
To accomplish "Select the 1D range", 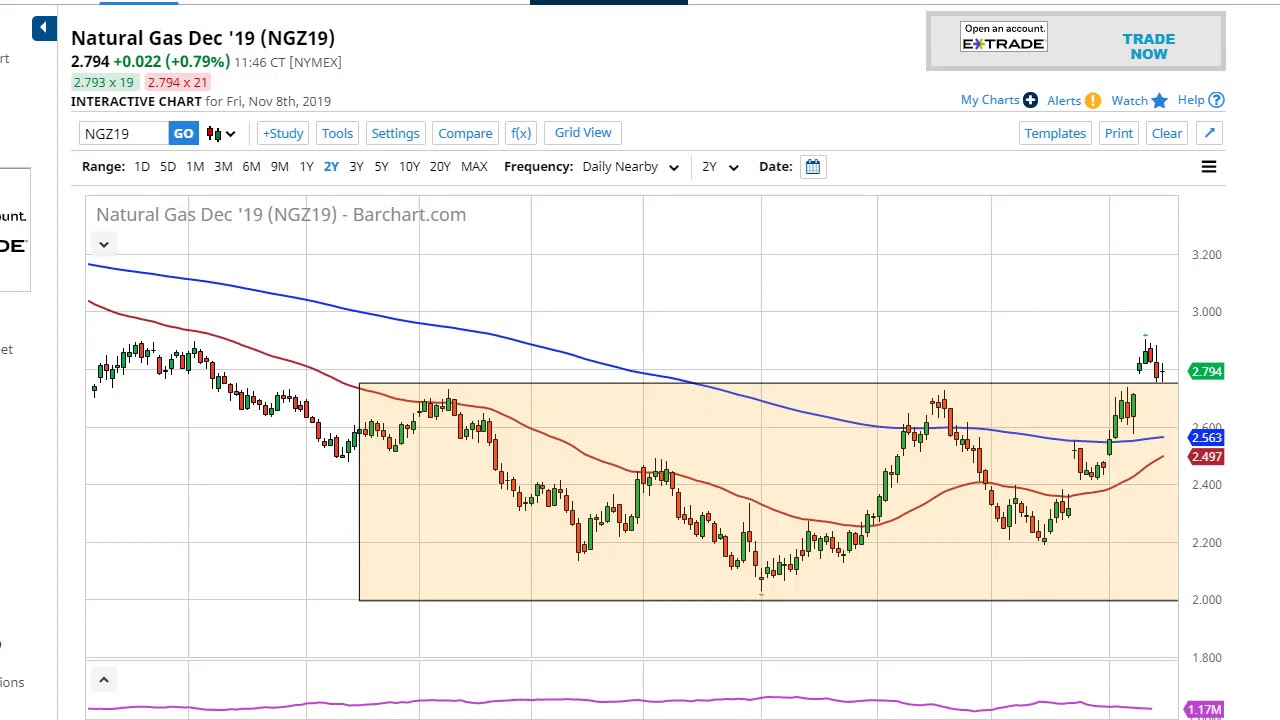I will click(142, 167).
